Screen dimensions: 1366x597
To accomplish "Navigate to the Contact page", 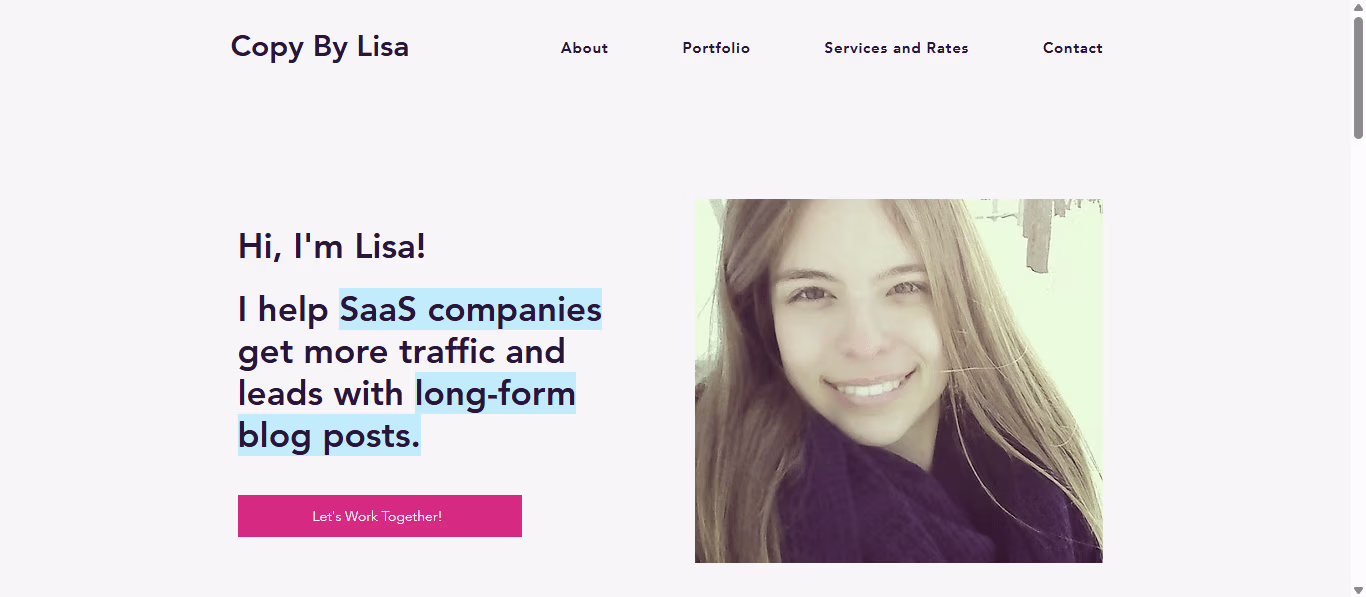I will [x=1072, y=48].
